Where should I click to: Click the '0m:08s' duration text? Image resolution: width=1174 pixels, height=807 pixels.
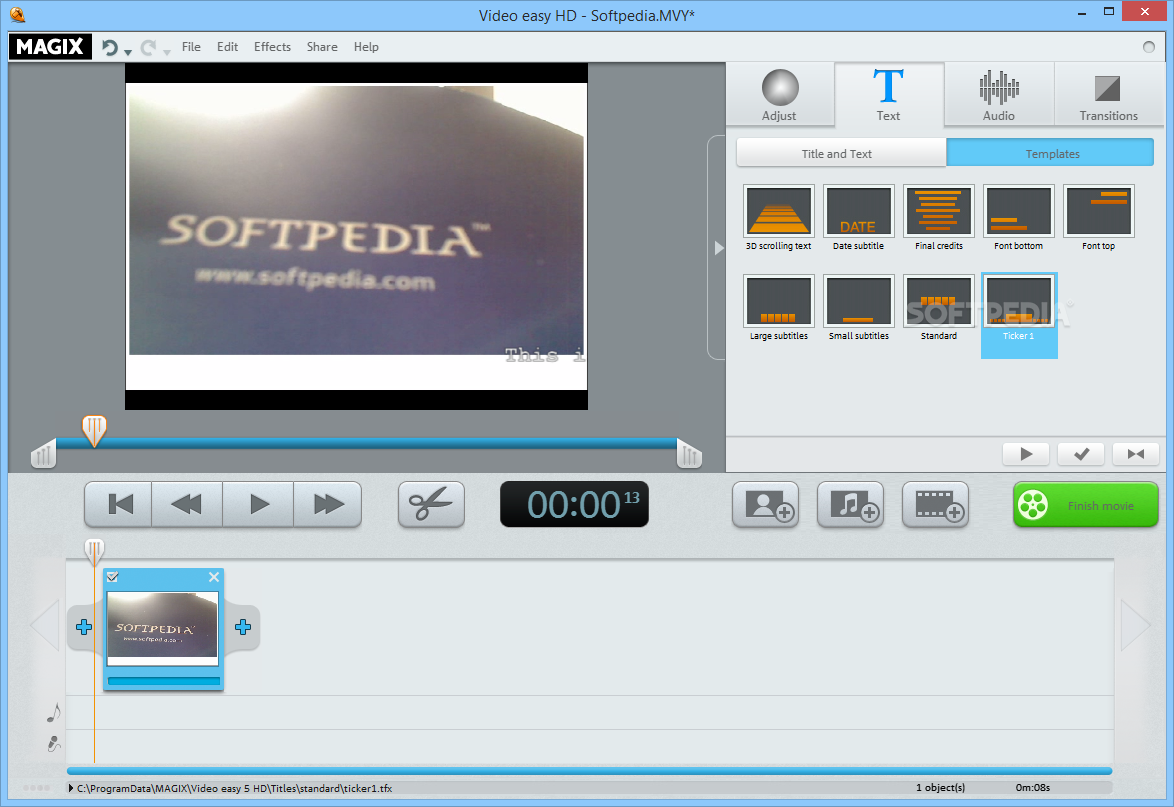coord(1032,788)
